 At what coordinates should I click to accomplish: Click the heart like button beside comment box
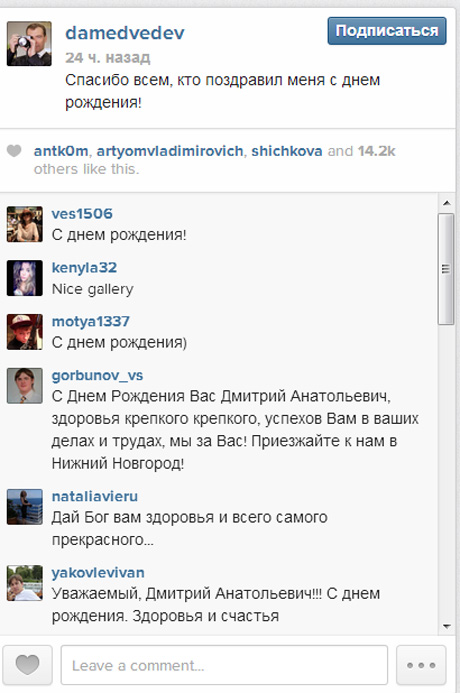27,665
